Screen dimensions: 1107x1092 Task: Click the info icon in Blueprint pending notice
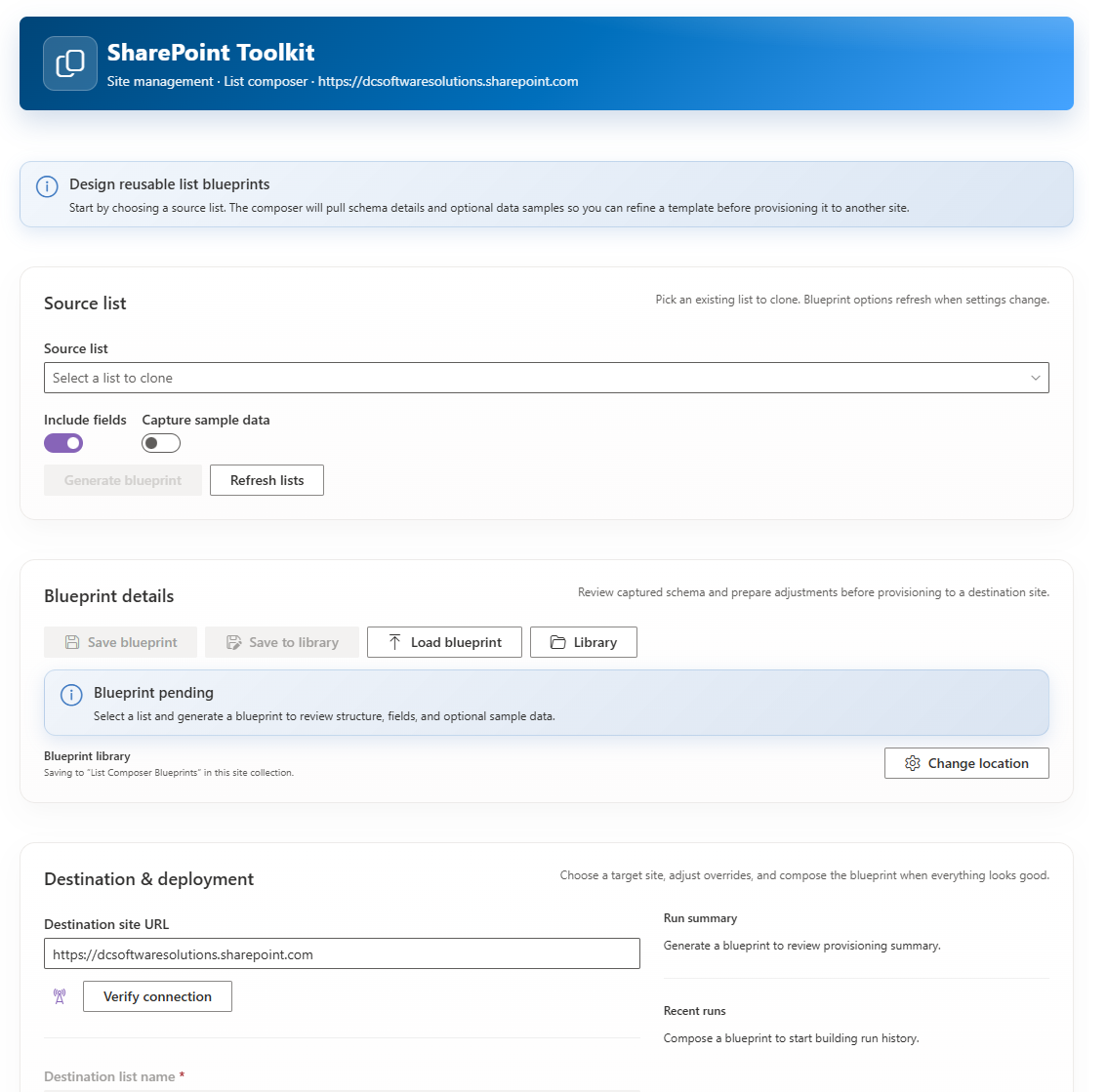pyautogui.click(x=71, y=695)
